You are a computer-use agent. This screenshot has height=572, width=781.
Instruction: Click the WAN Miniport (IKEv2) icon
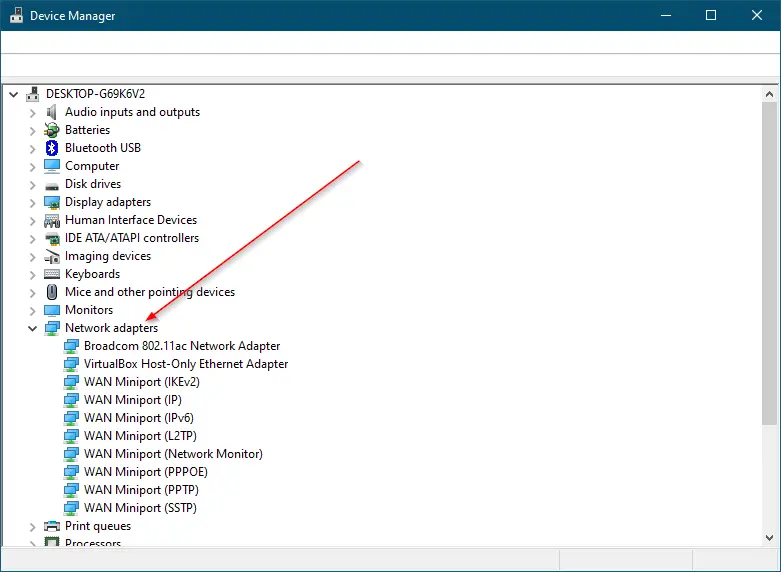coord(71,382)
